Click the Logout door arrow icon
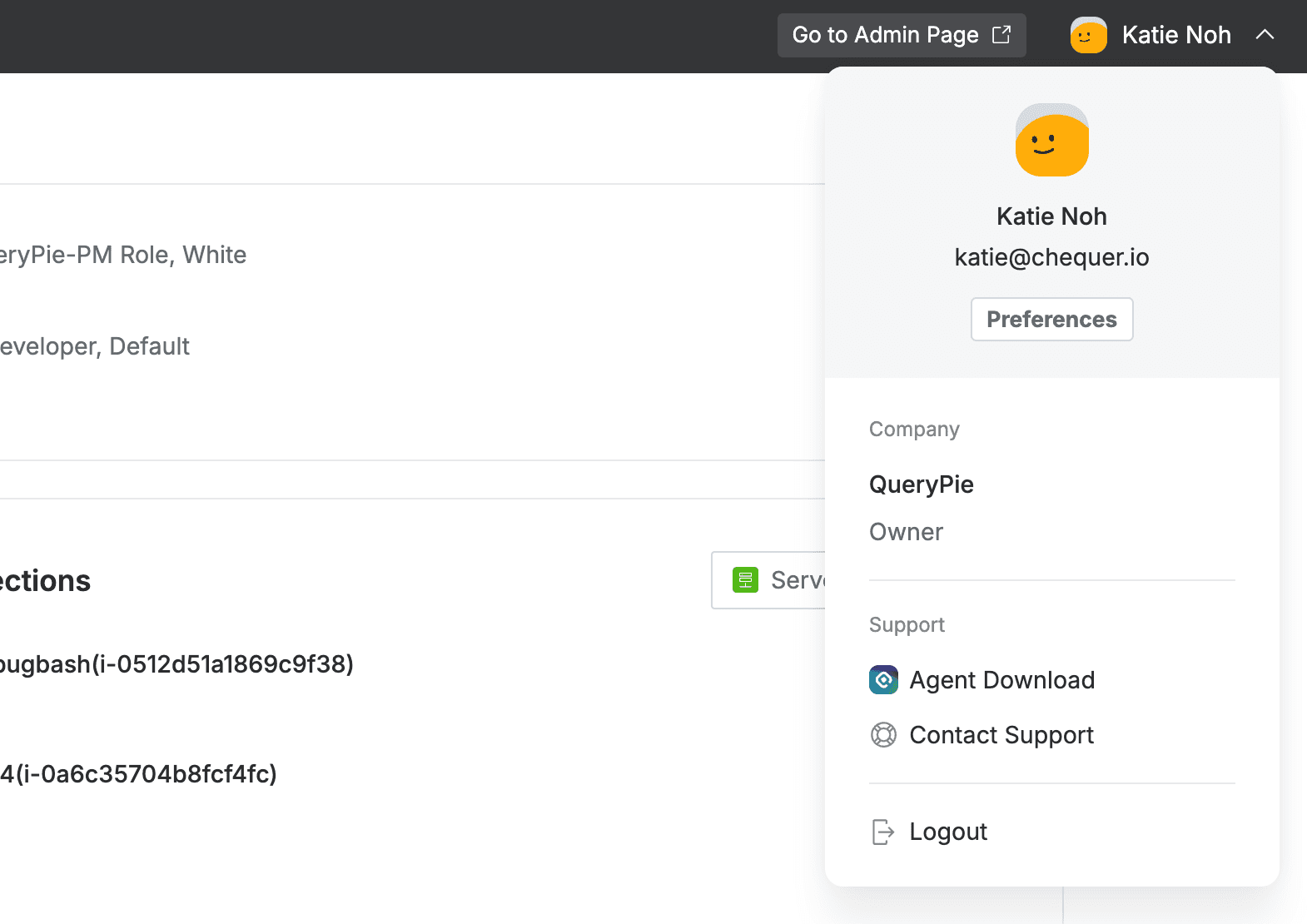Screen dimensions: 1307x924 (x=882, y=832)
